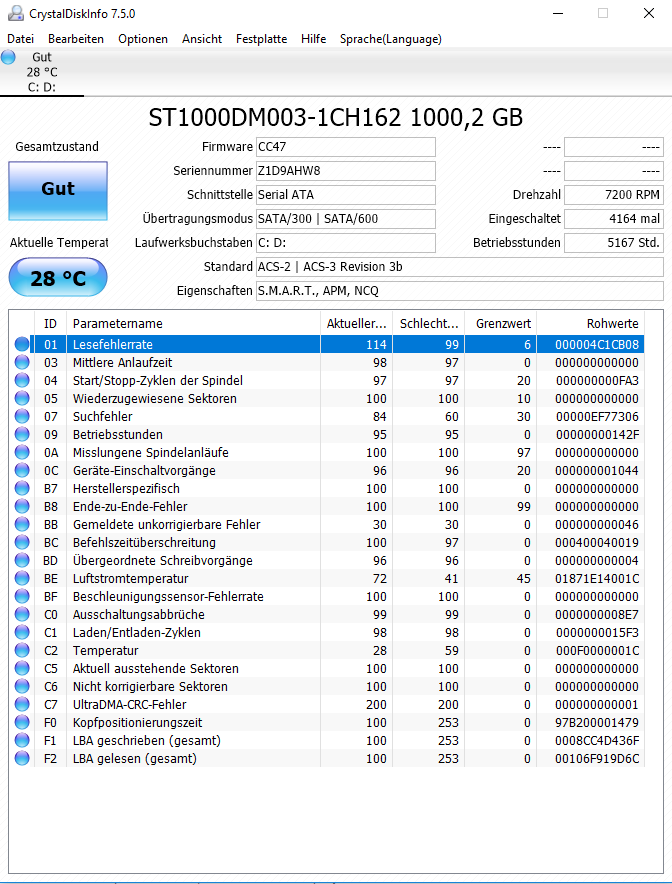Click the Drehzahl value 7200 RPM

[x=614, y=195]
